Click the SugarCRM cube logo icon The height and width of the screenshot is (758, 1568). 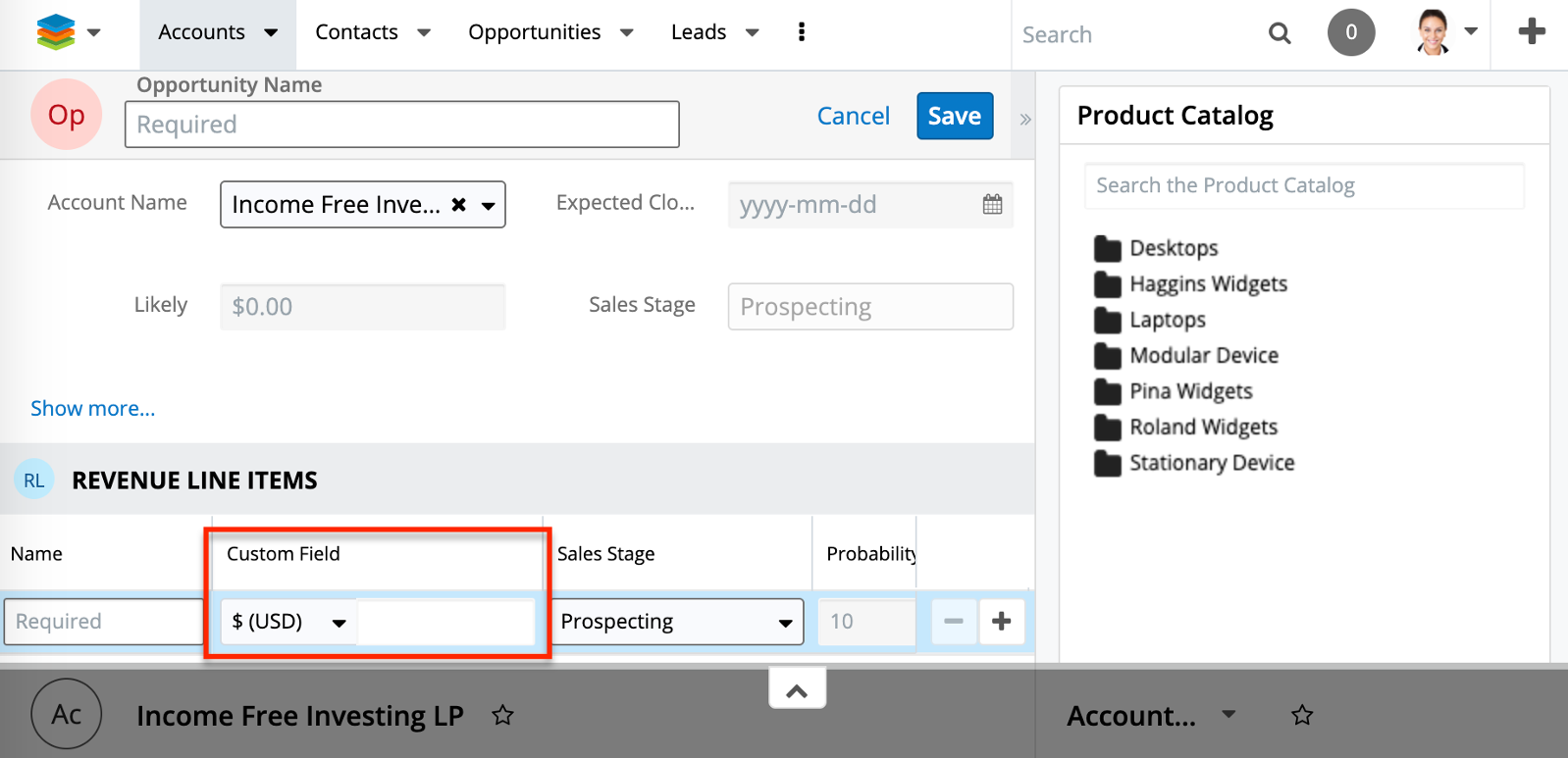point(56,32)
